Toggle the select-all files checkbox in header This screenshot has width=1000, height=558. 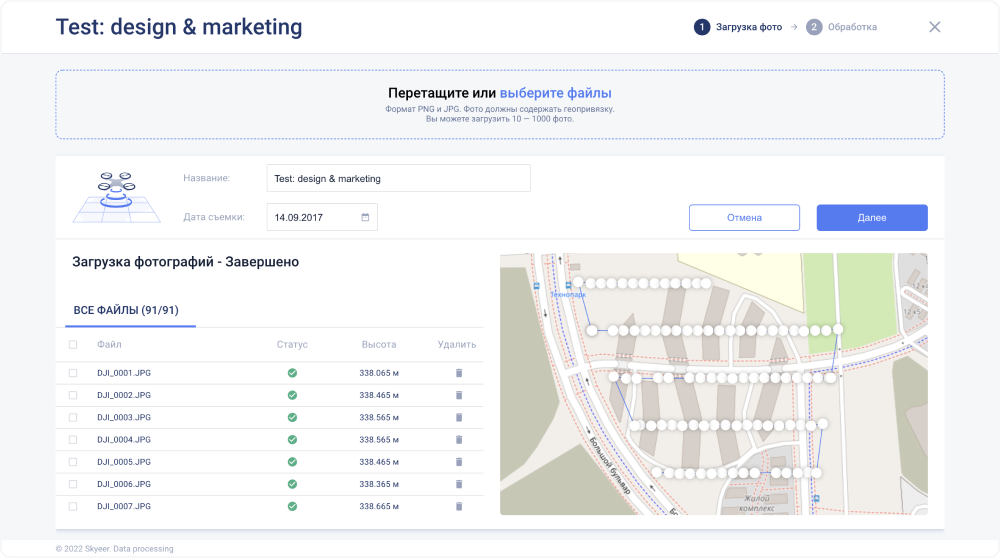click(73, 345)
